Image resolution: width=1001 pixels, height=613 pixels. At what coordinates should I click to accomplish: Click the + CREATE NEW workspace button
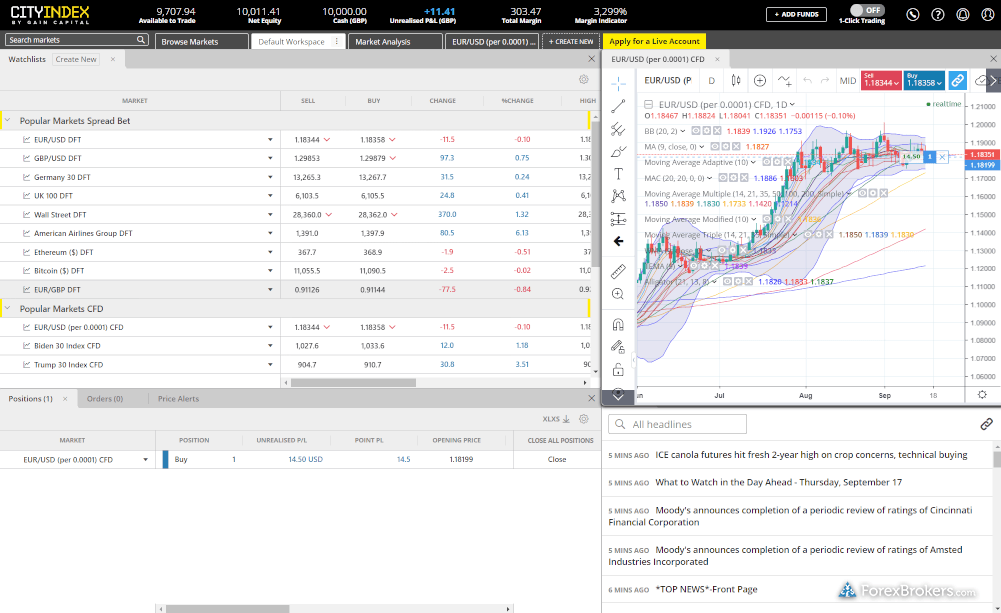[571, 42]
